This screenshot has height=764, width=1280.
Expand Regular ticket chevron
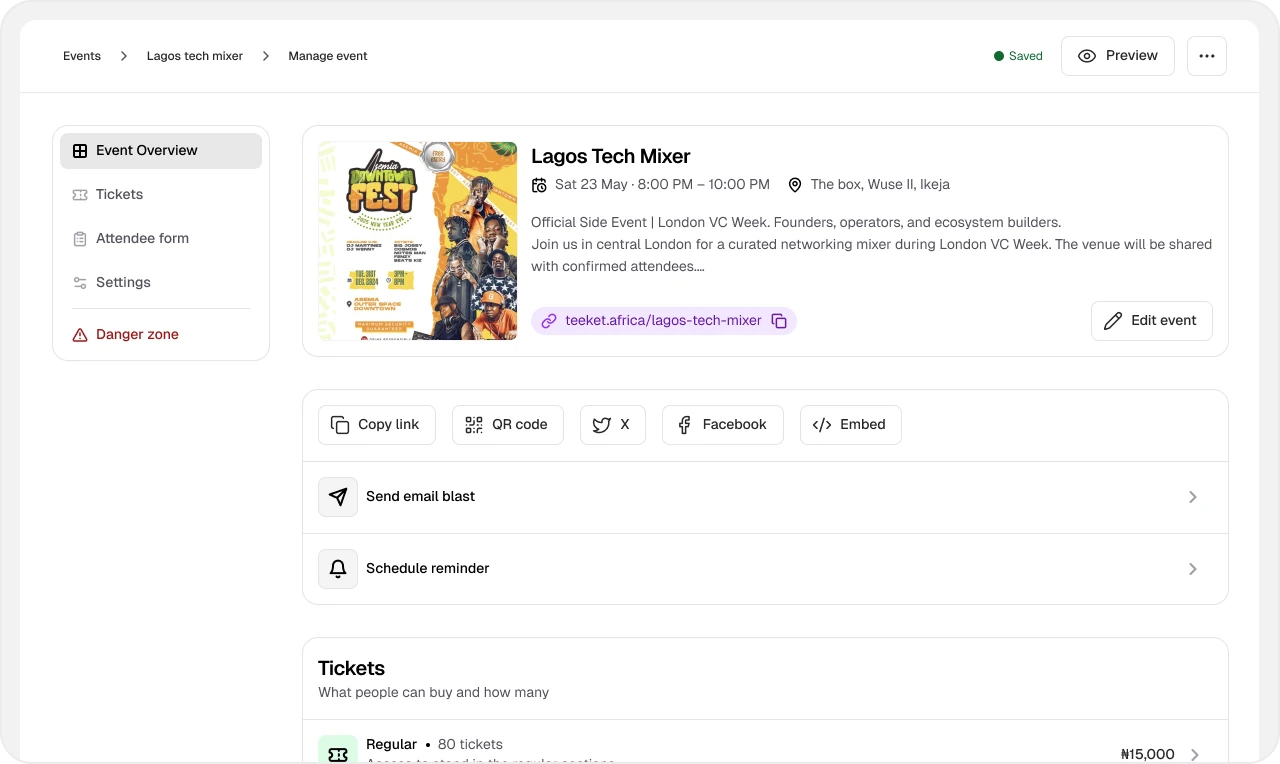pos(1193,755)
